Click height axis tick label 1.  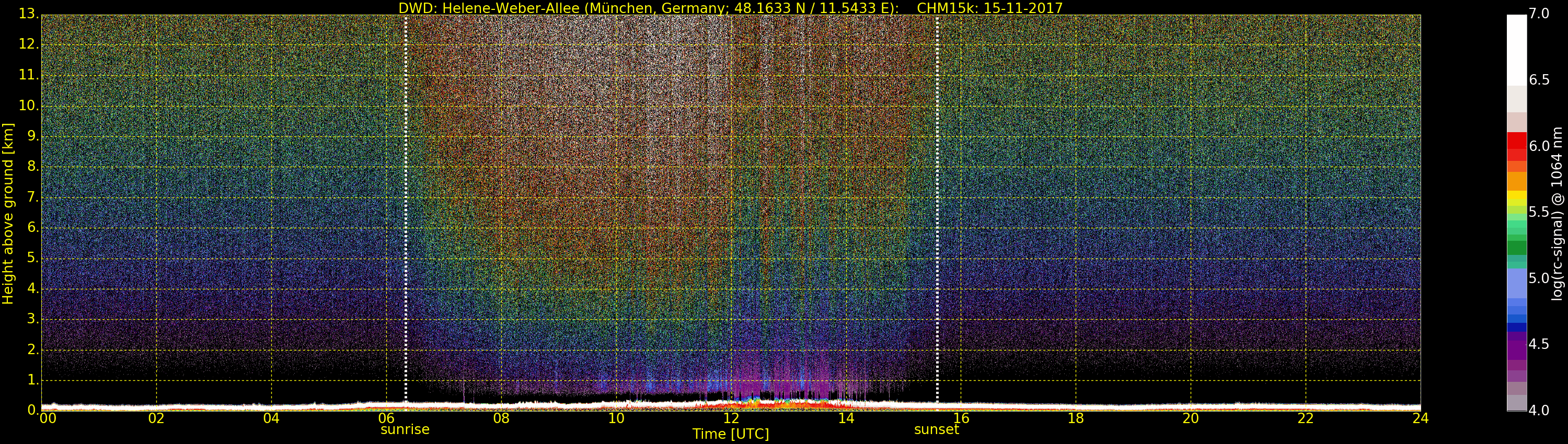click(33, 380)
